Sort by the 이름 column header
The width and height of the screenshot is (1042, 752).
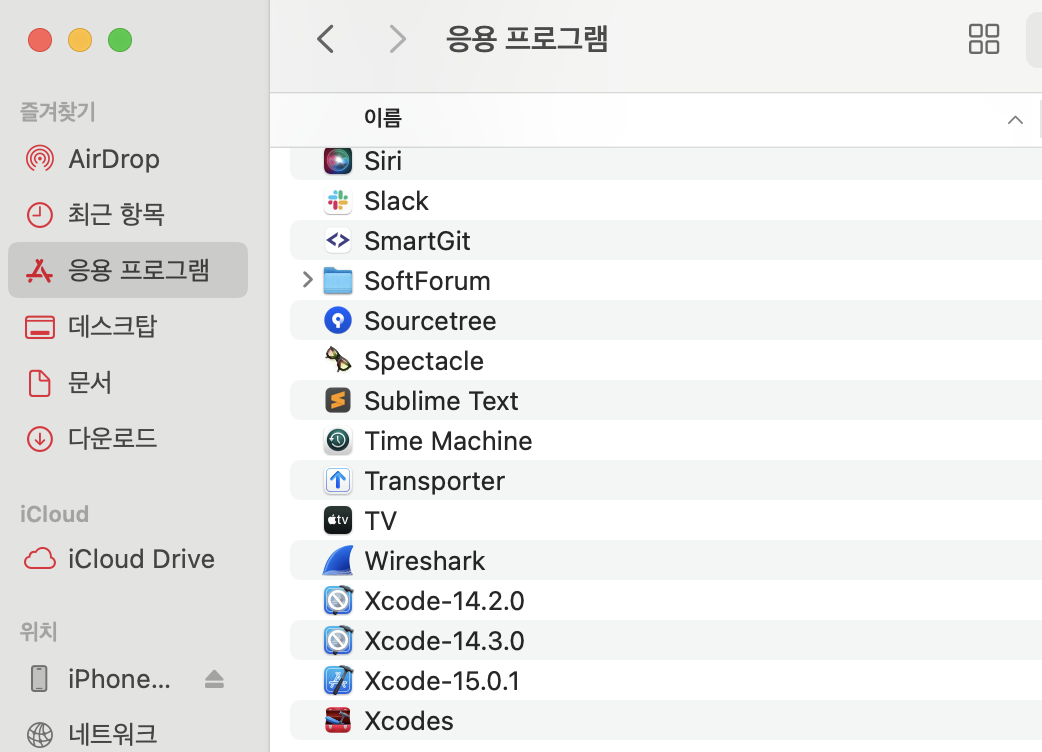[383, 118]
